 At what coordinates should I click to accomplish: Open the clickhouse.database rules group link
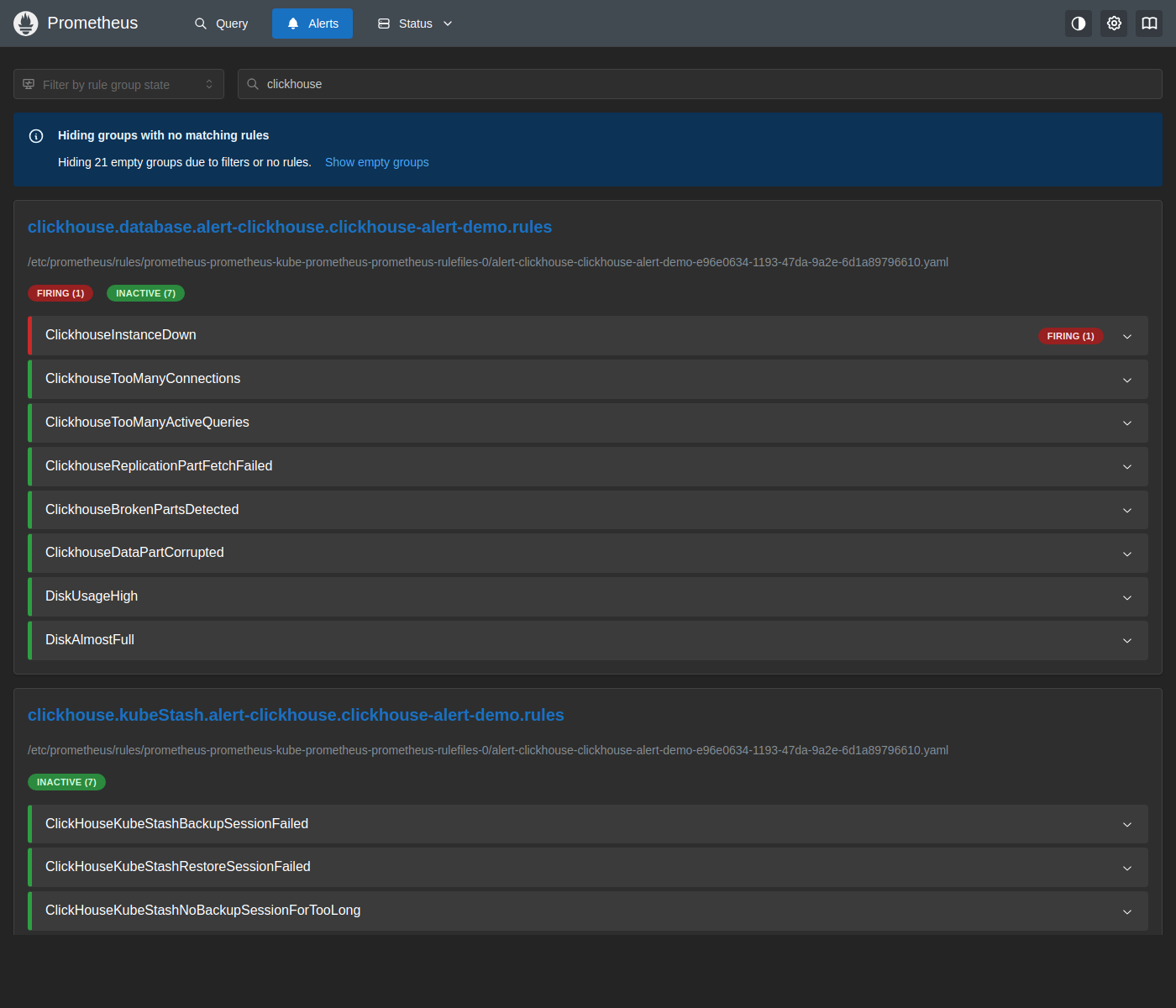tap(290, 227)
